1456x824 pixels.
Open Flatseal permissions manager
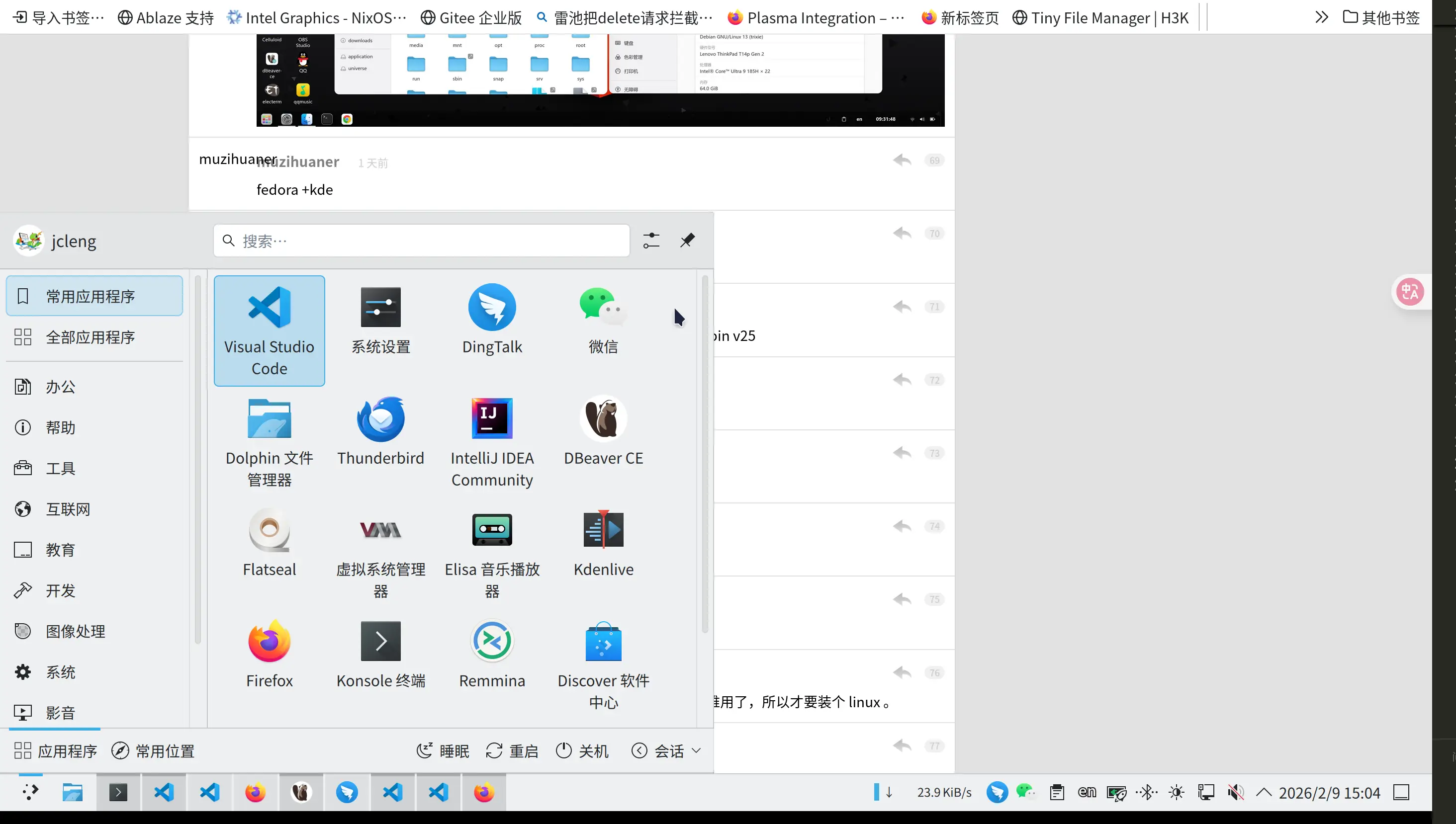269,543
